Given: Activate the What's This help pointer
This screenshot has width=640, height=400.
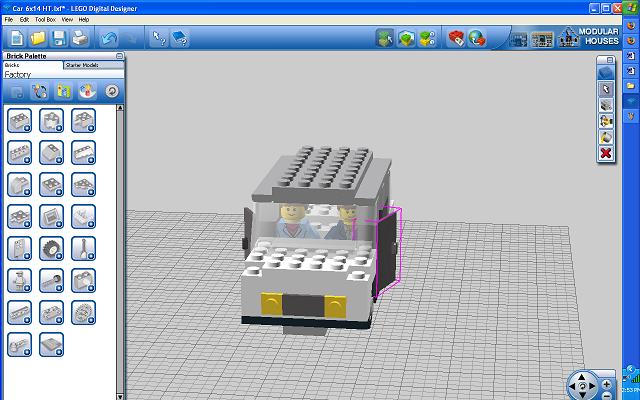Looking at the screenshot, I should click(158, 38).
